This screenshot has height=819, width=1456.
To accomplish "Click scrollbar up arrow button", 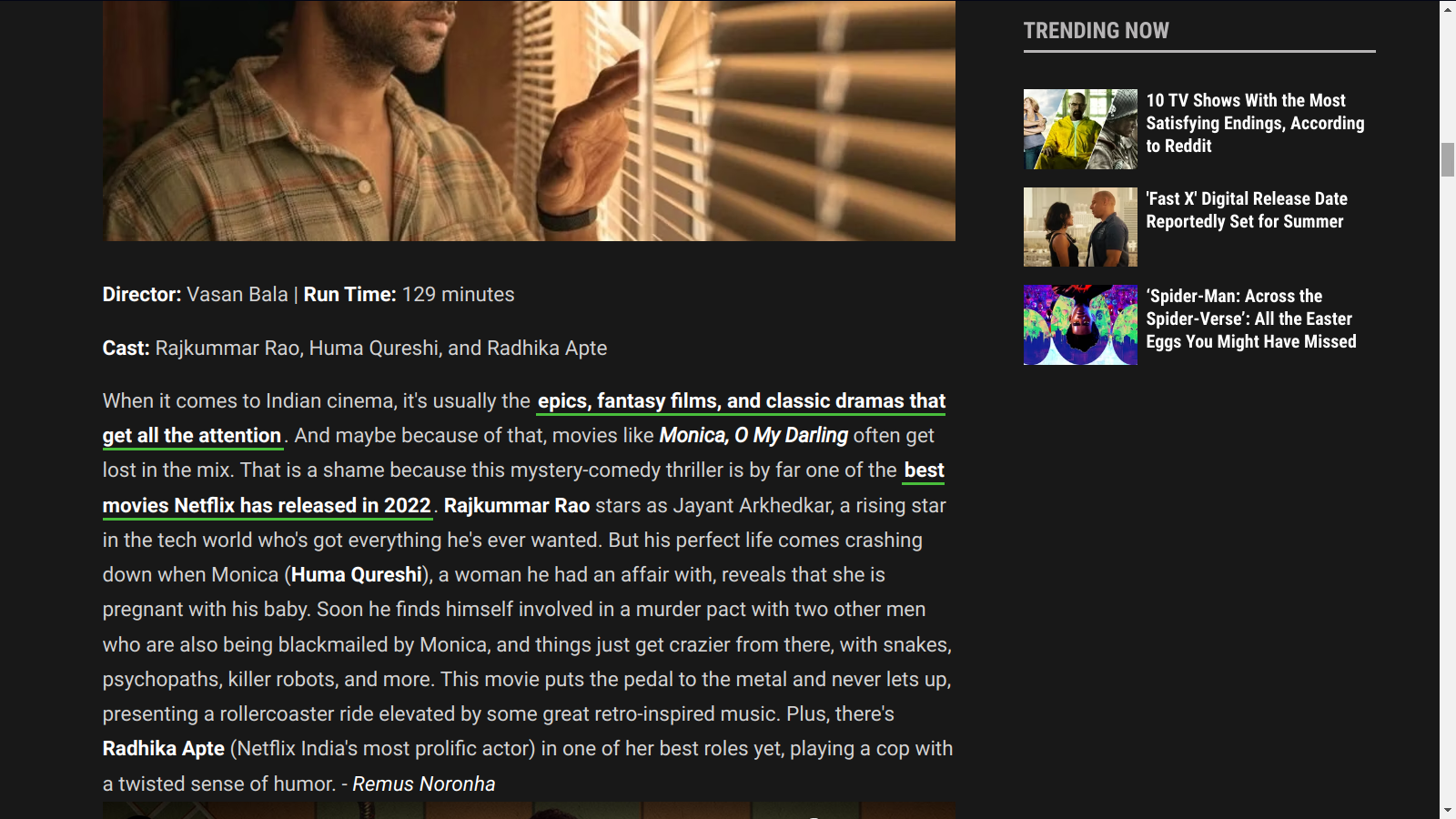I will 1448,8.
